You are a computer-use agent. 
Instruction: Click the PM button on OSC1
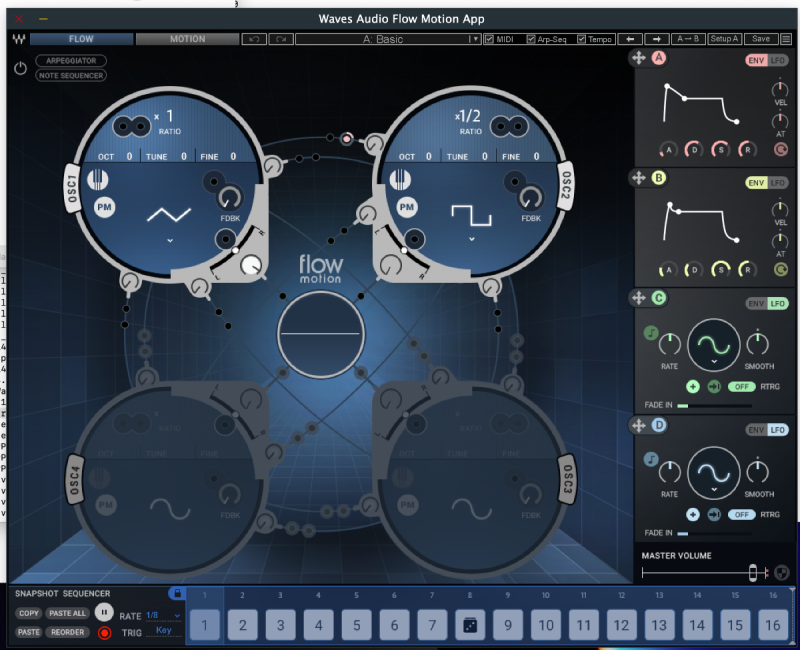(104, 207)
